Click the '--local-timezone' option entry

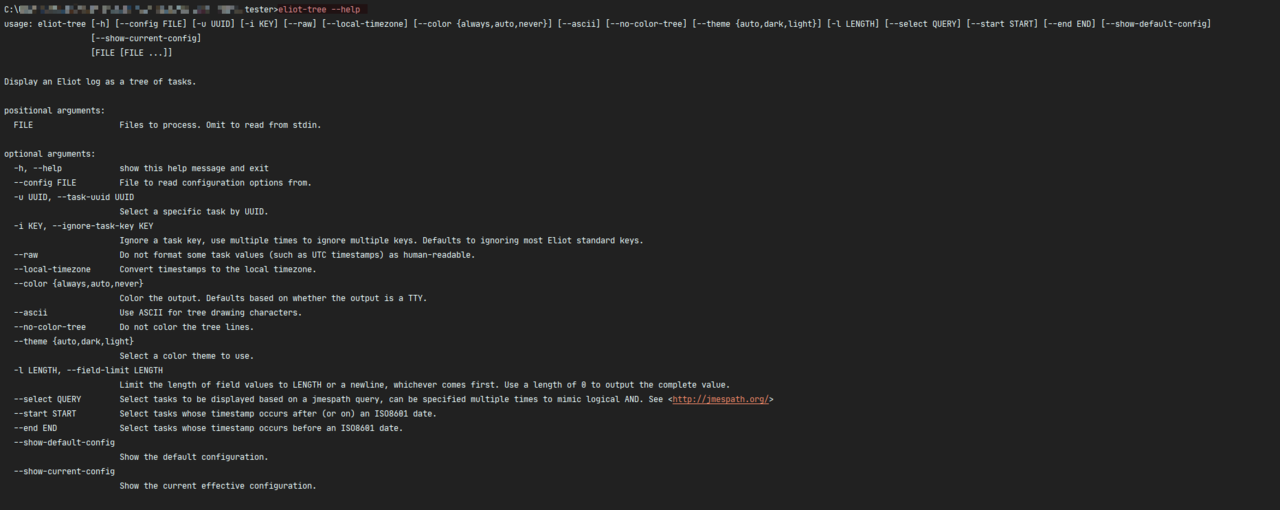(x=52, y=269)
